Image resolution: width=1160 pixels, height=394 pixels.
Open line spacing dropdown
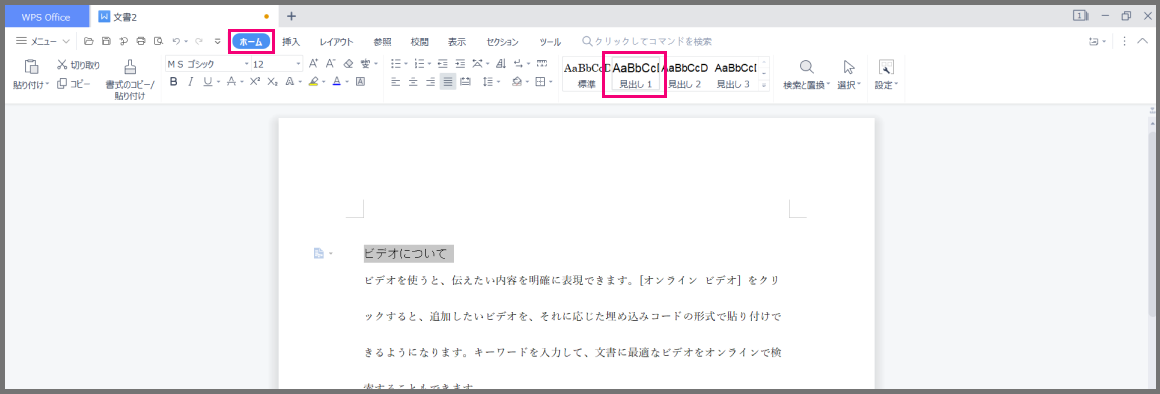point(499,81)
